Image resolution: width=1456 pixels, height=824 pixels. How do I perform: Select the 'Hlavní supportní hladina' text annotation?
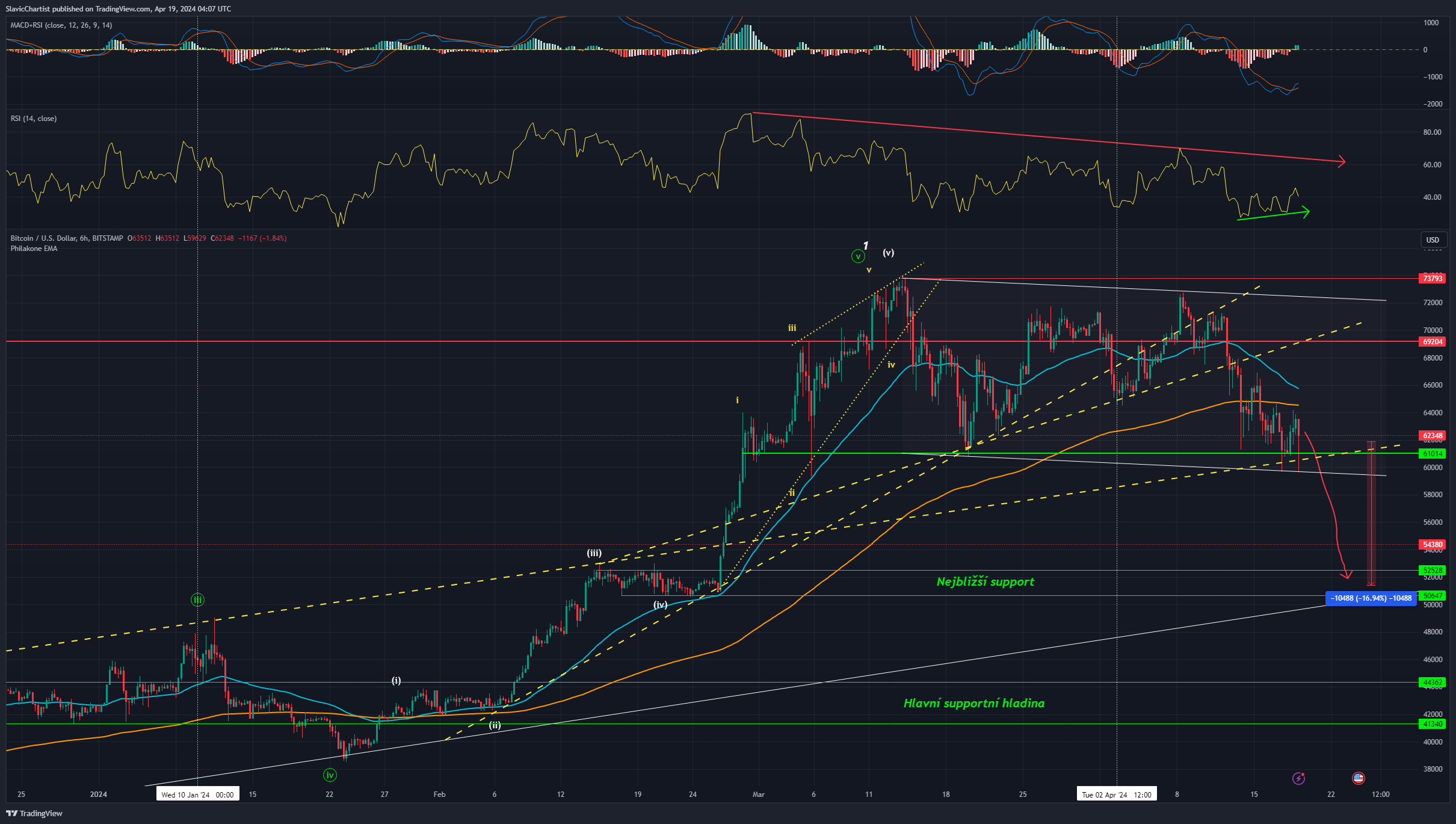pos(974,703)
